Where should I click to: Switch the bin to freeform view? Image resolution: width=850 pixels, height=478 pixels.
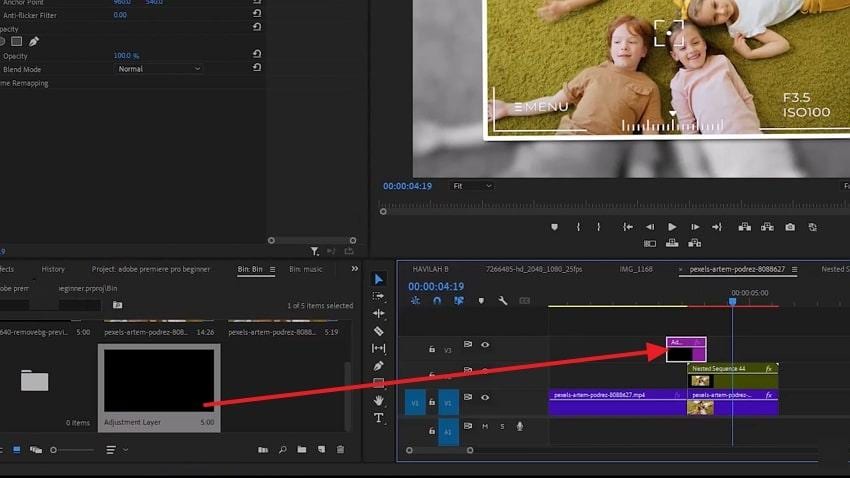pos(36,450)
